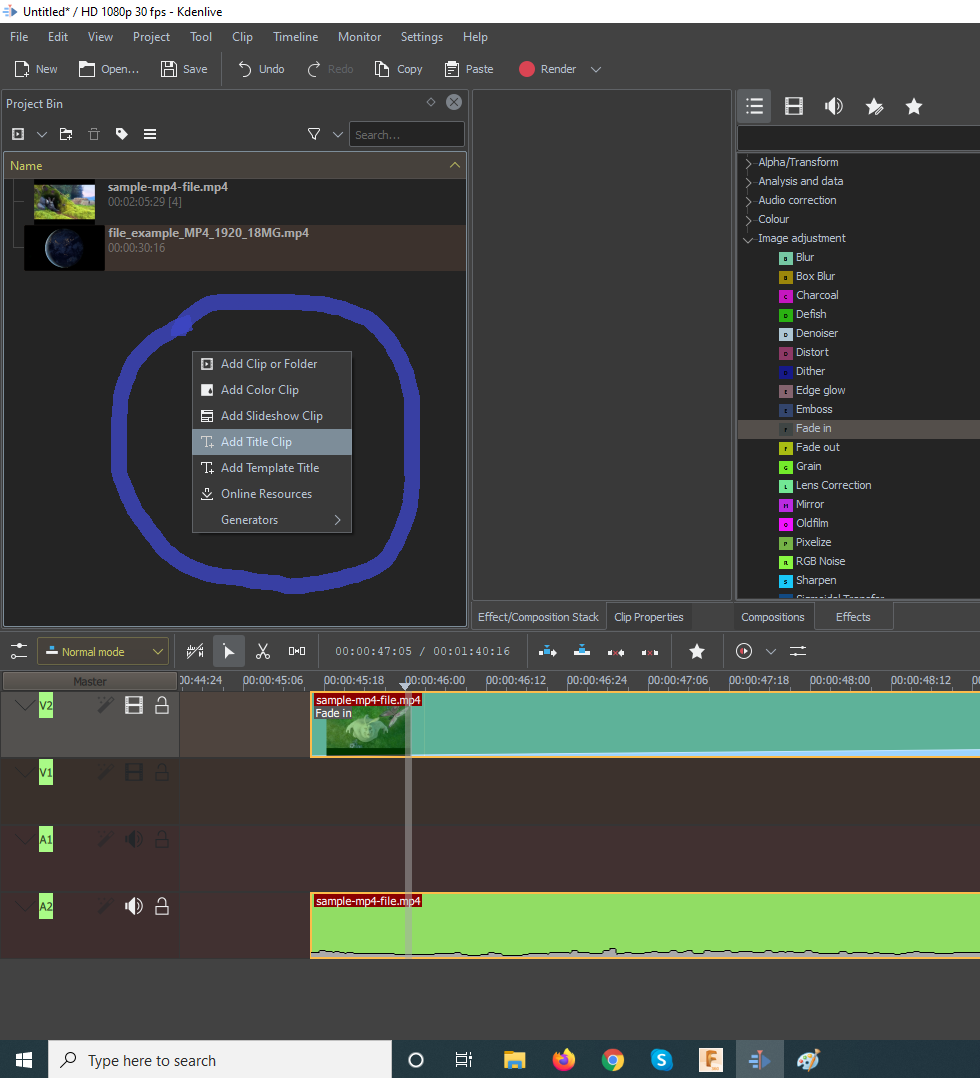The width and height of the screenshot is (980, 1078).
Task: Show only audio effects via speaker icon
Action: tap(834, 106)
